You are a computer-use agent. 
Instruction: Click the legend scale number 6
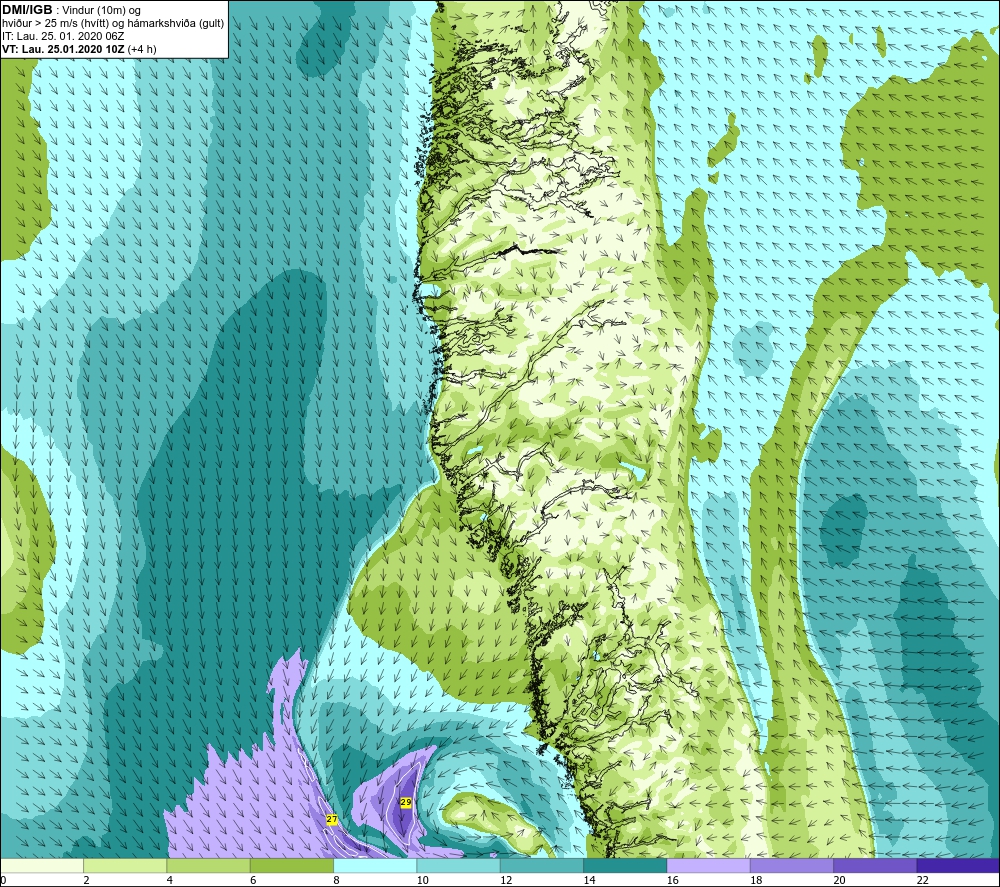click(x=253, y=880)
